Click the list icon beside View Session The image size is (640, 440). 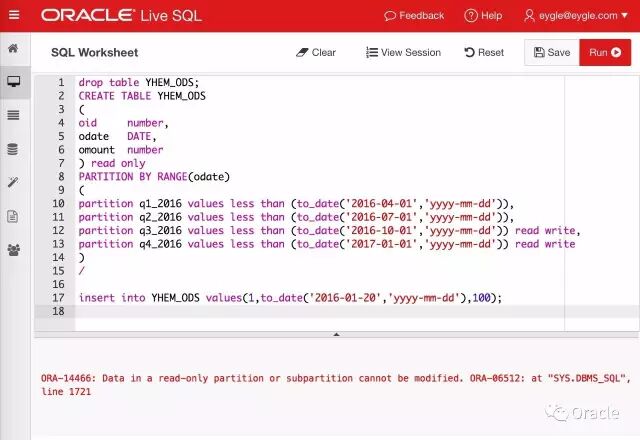pyautogui.click(x=371, y=52)
